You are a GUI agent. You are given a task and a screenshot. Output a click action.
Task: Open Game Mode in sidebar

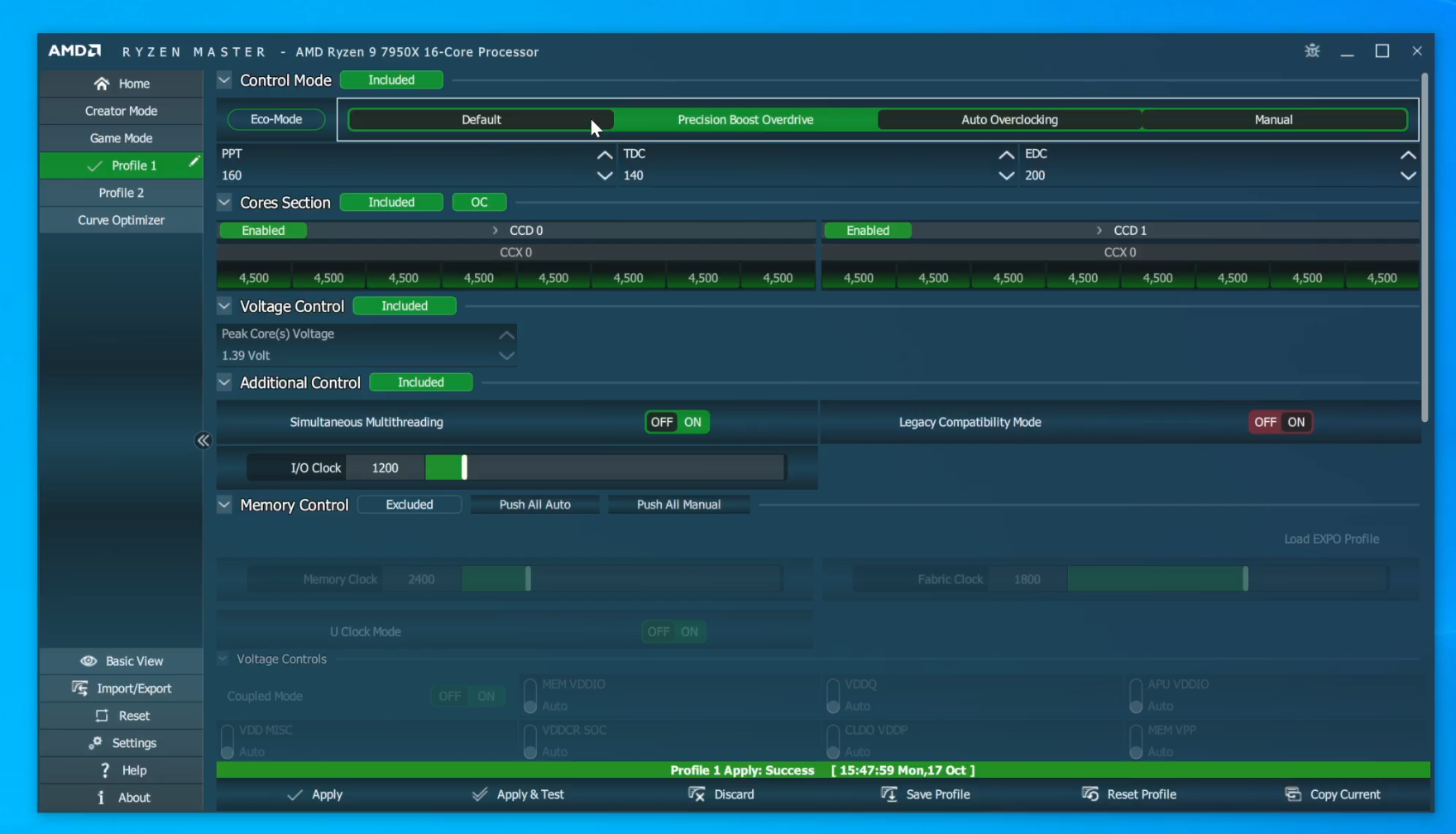[x=121, y=138]
